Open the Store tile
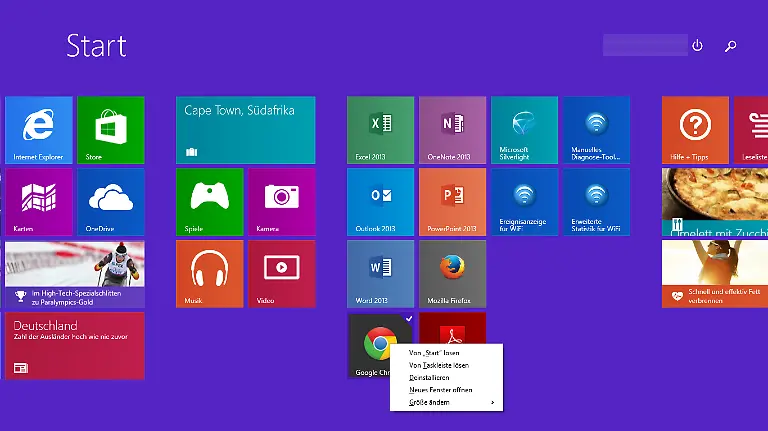The image size is (768, 431). 111,130
